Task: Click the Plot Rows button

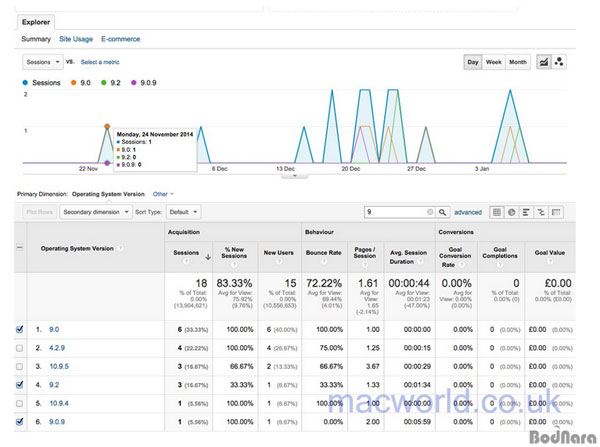Action: pyautogui.click(x=39, y=212)
